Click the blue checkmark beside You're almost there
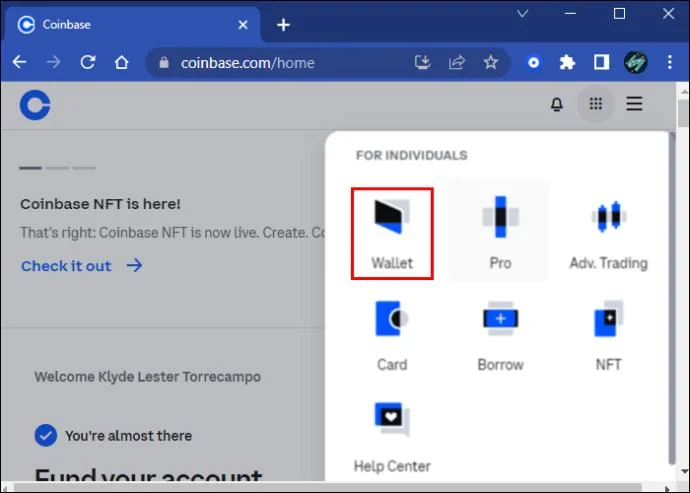This screenshot has width=690, height=493. pyautogui.click(x=46, y=435)
